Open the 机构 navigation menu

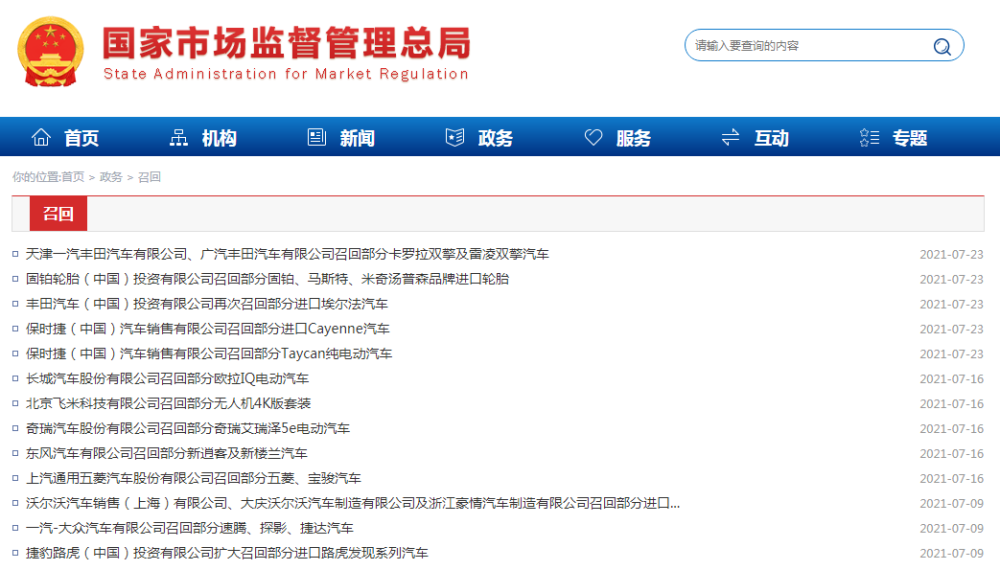[x=219, y=138]
